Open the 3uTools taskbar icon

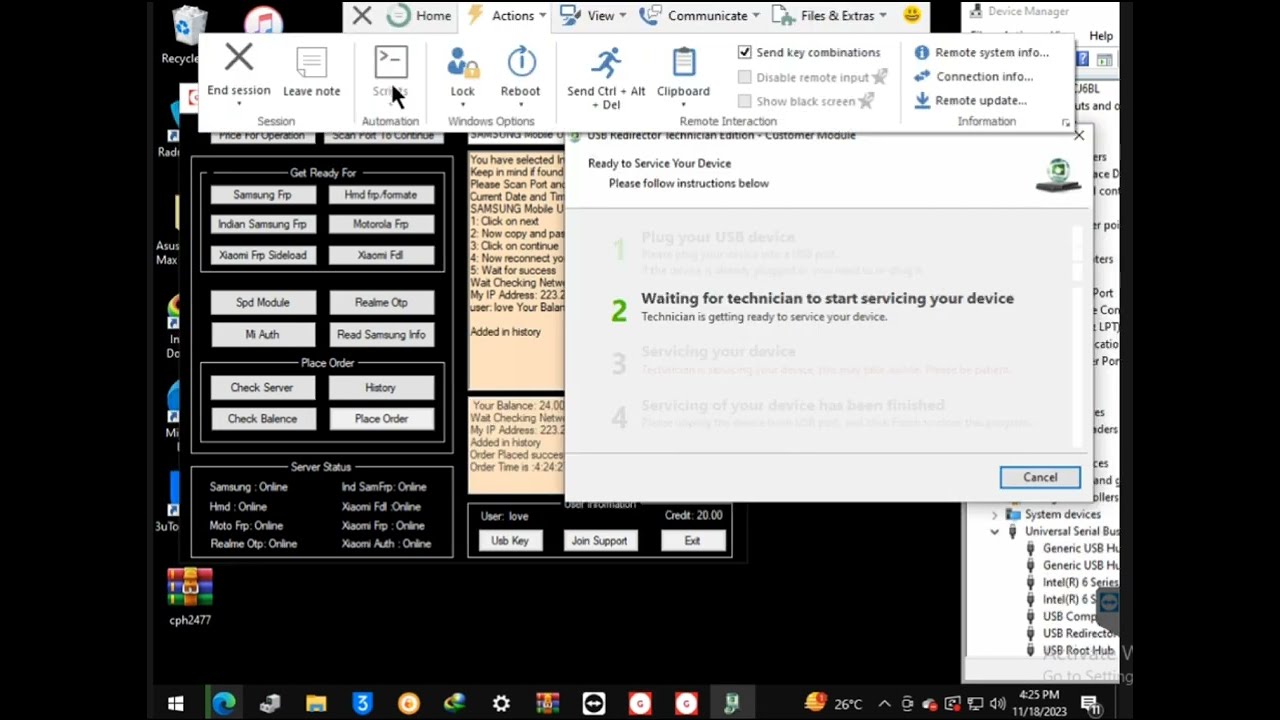pyautogui.click(x=362, y=704)
